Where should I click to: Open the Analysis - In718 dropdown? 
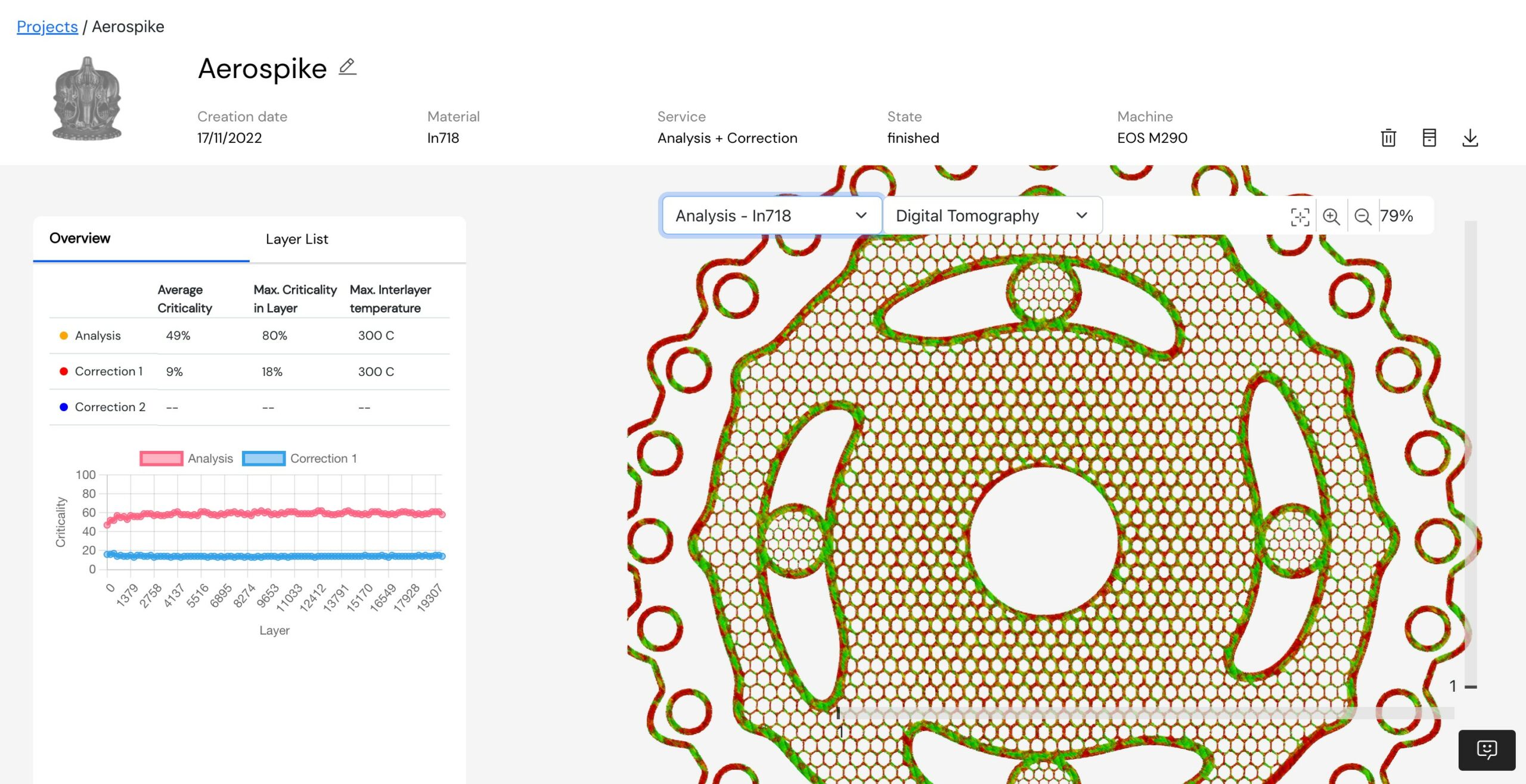pyautogui.click(x=771, y=216)
